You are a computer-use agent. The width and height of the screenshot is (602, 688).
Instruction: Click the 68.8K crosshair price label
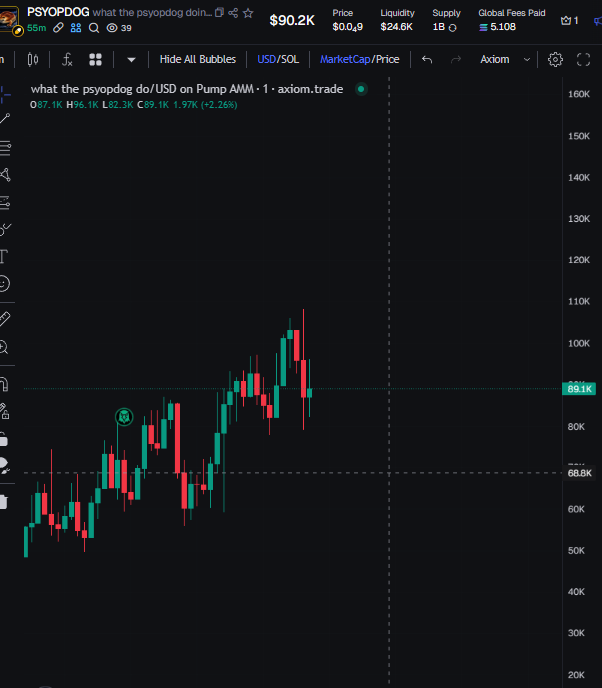coord(580,473)
